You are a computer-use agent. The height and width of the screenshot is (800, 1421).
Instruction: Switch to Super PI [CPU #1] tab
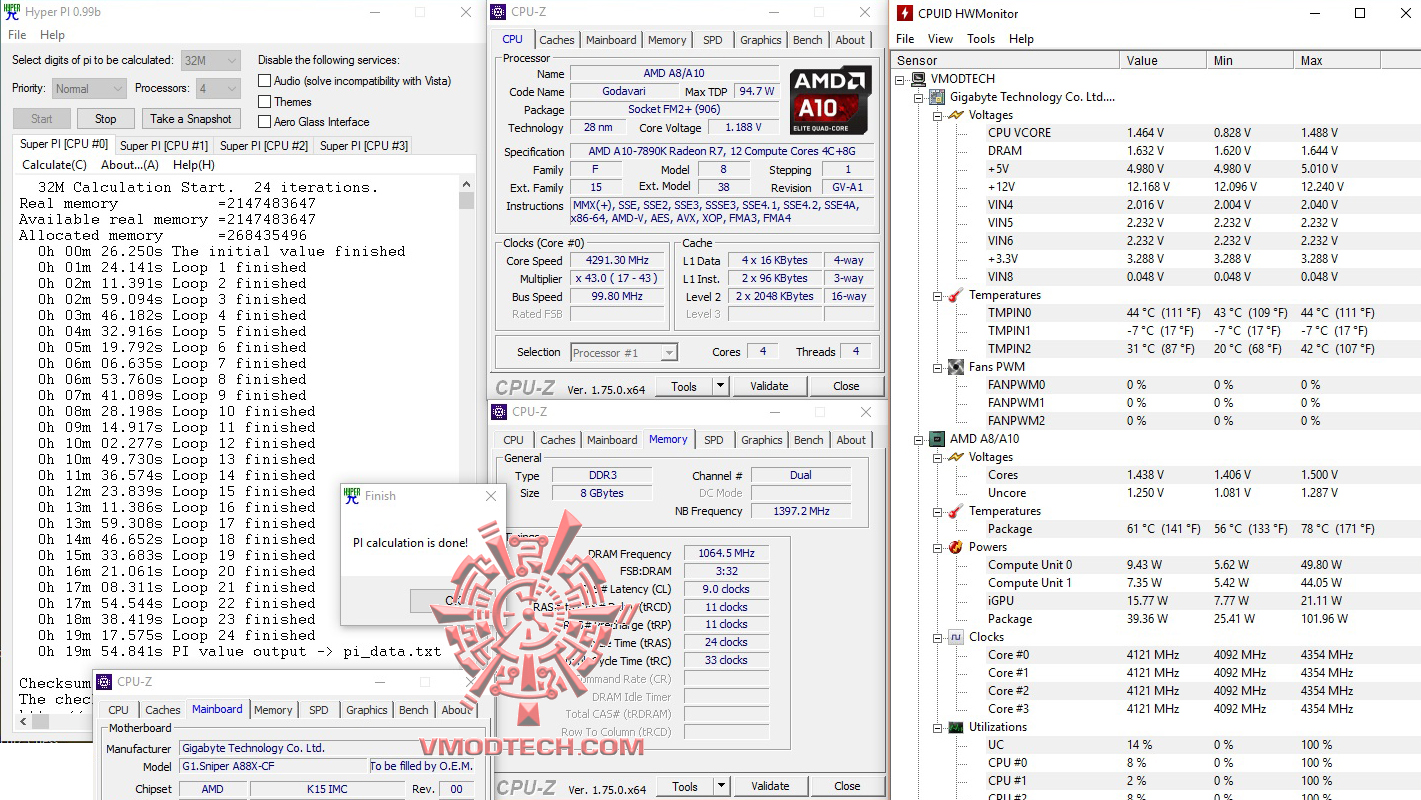[164, 146]
